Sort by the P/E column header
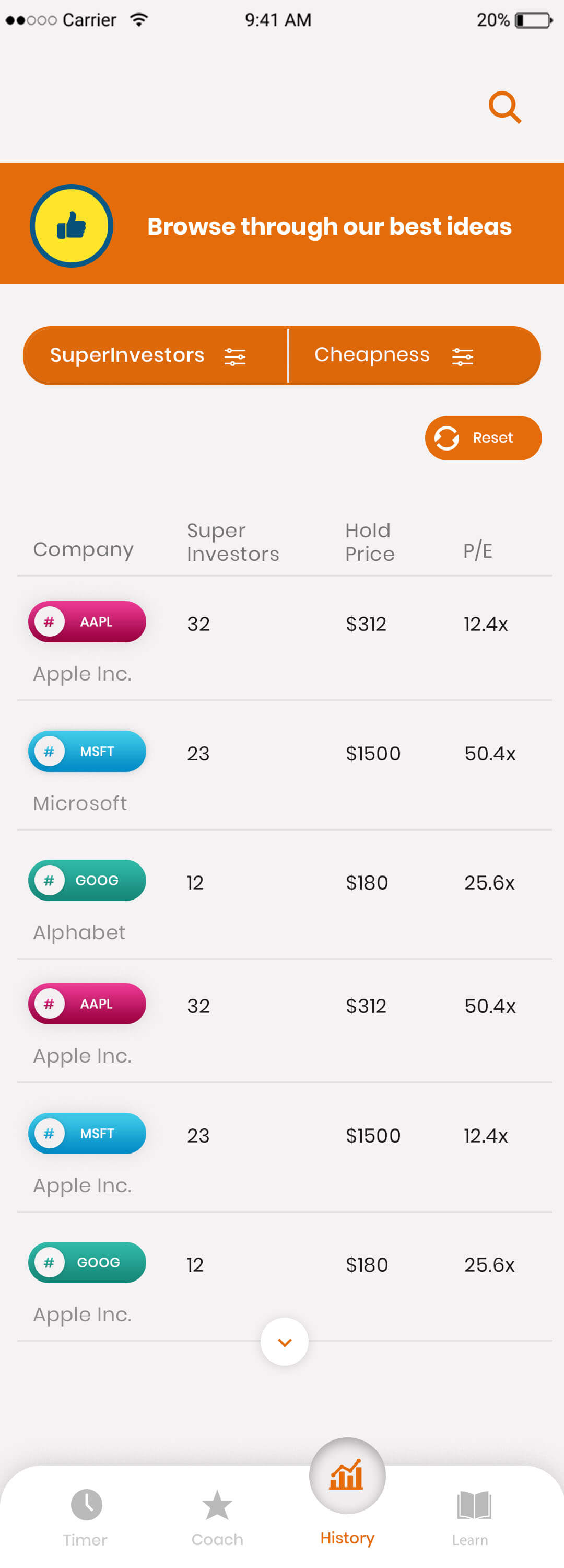Image resolution: width=564 pixels, height=1568 pixels. [x=478, y=550]
